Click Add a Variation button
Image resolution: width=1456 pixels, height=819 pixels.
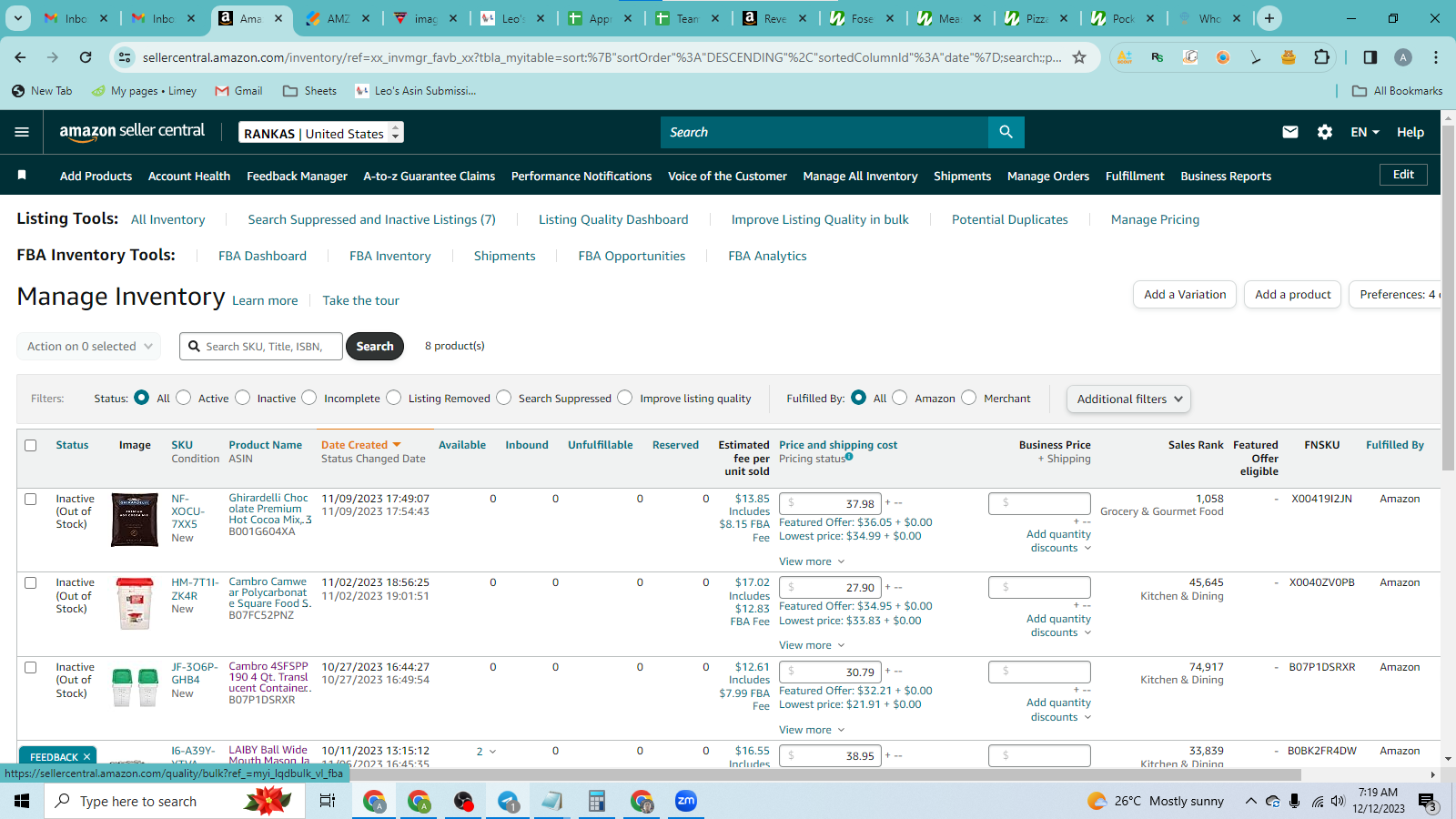click(1185, 294)
